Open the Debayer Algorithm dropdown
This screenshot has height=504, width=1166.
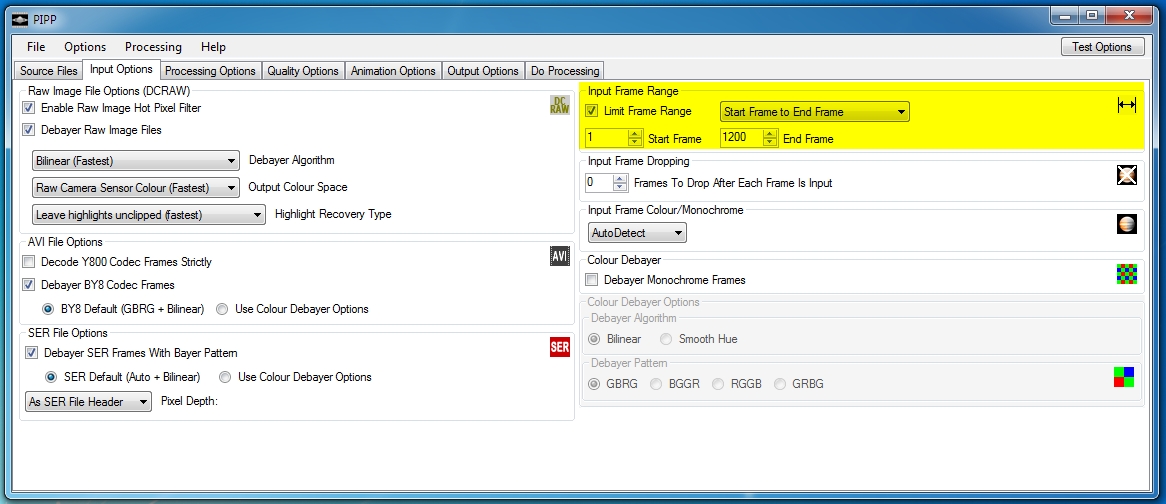click(x=136, y=160)
